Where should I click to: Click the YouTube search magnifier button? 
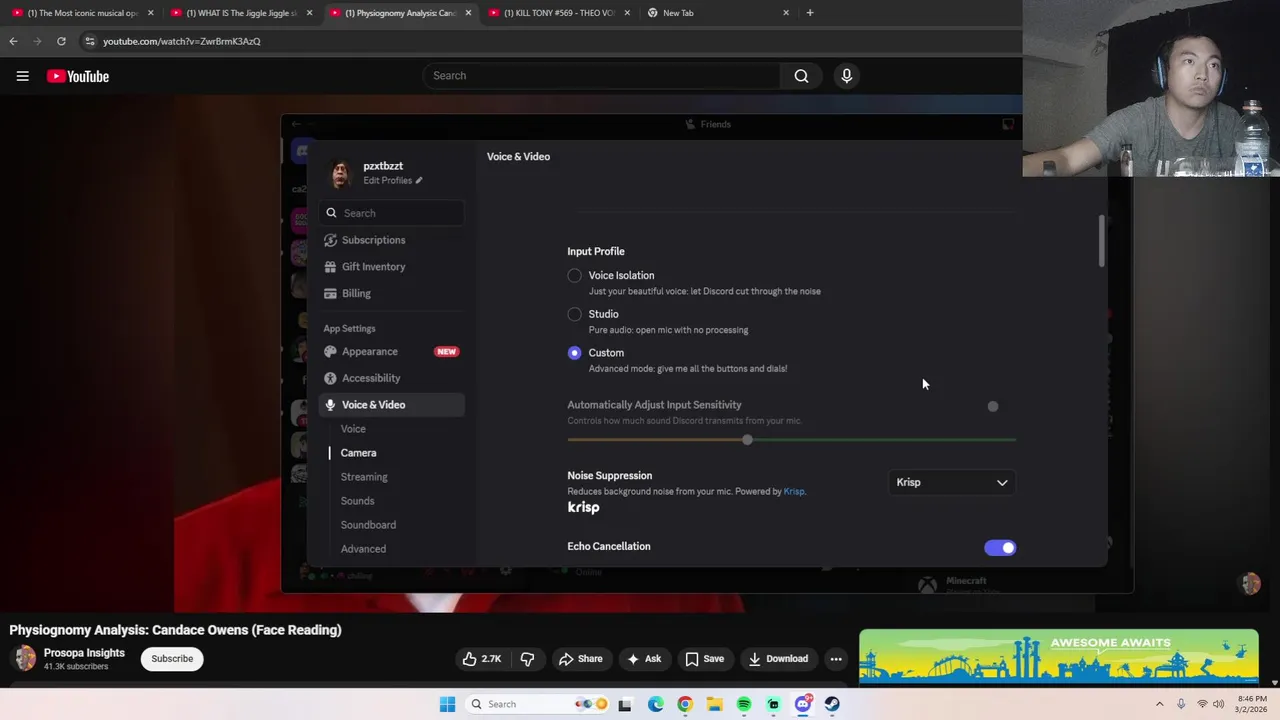(x=801, y=76)
